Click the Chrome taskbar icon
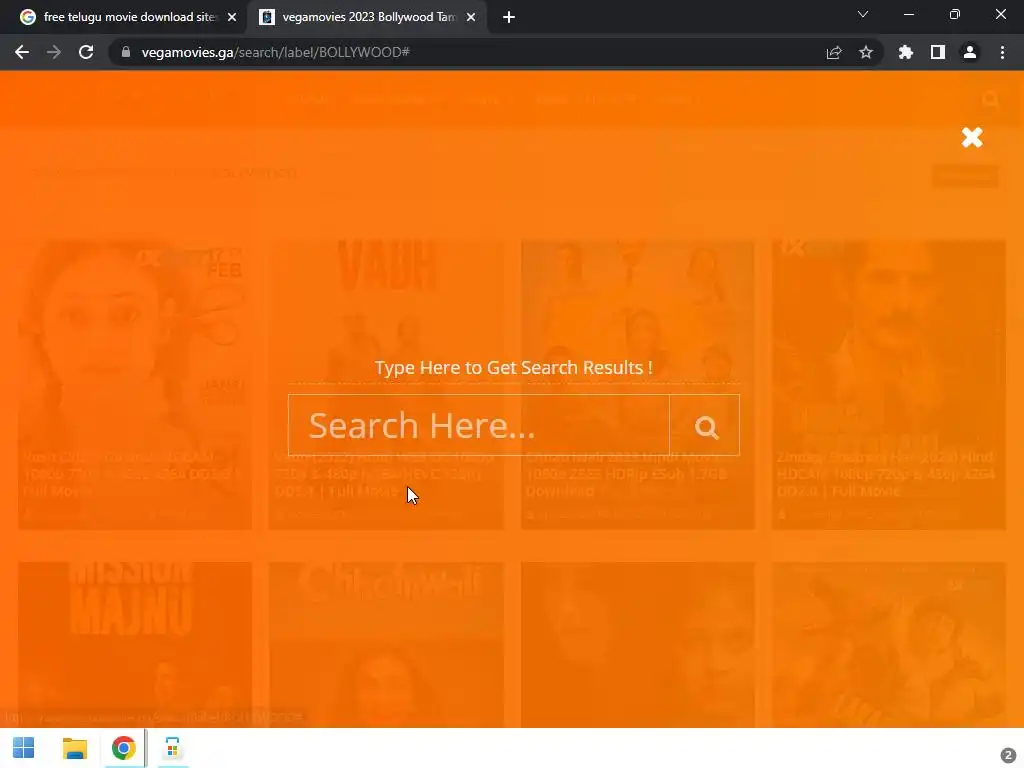 (123, 748)
